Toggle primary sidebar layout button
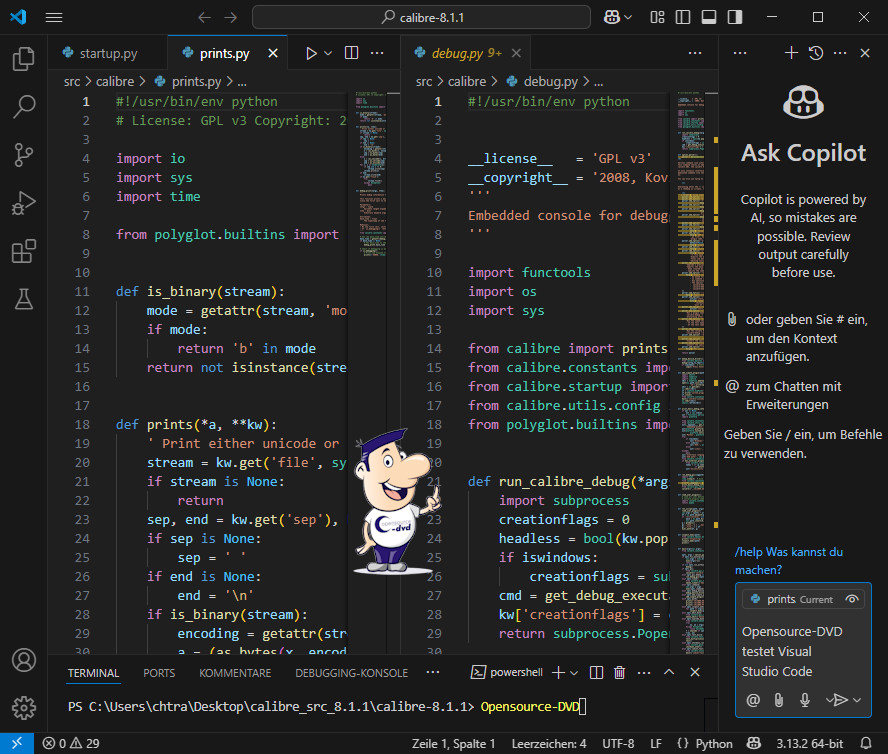The width and height of the screenshot is (888, 754). pyautogui.click(x=684, y=17)
